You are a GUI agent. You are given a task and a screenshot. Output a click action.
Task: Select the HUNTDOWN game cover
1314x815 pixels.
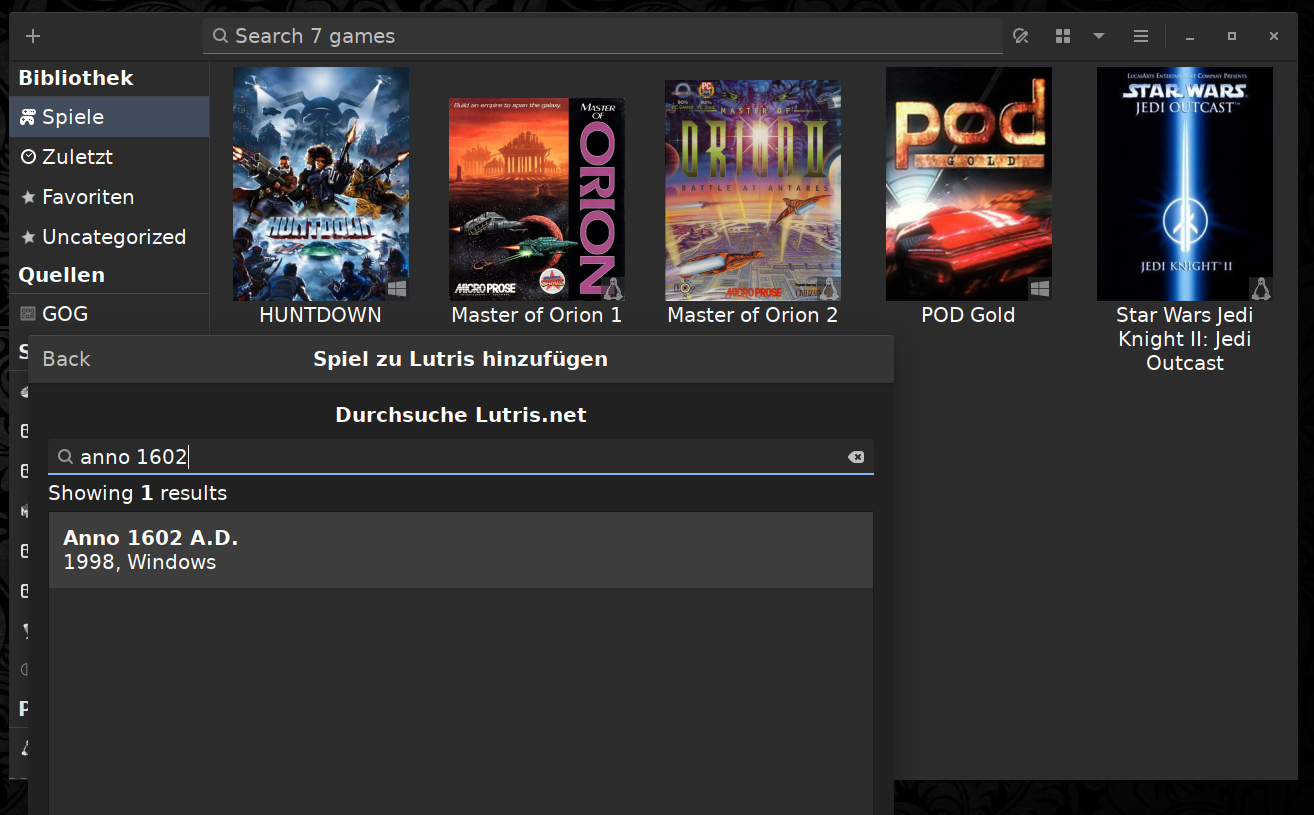tap(321, 184)
